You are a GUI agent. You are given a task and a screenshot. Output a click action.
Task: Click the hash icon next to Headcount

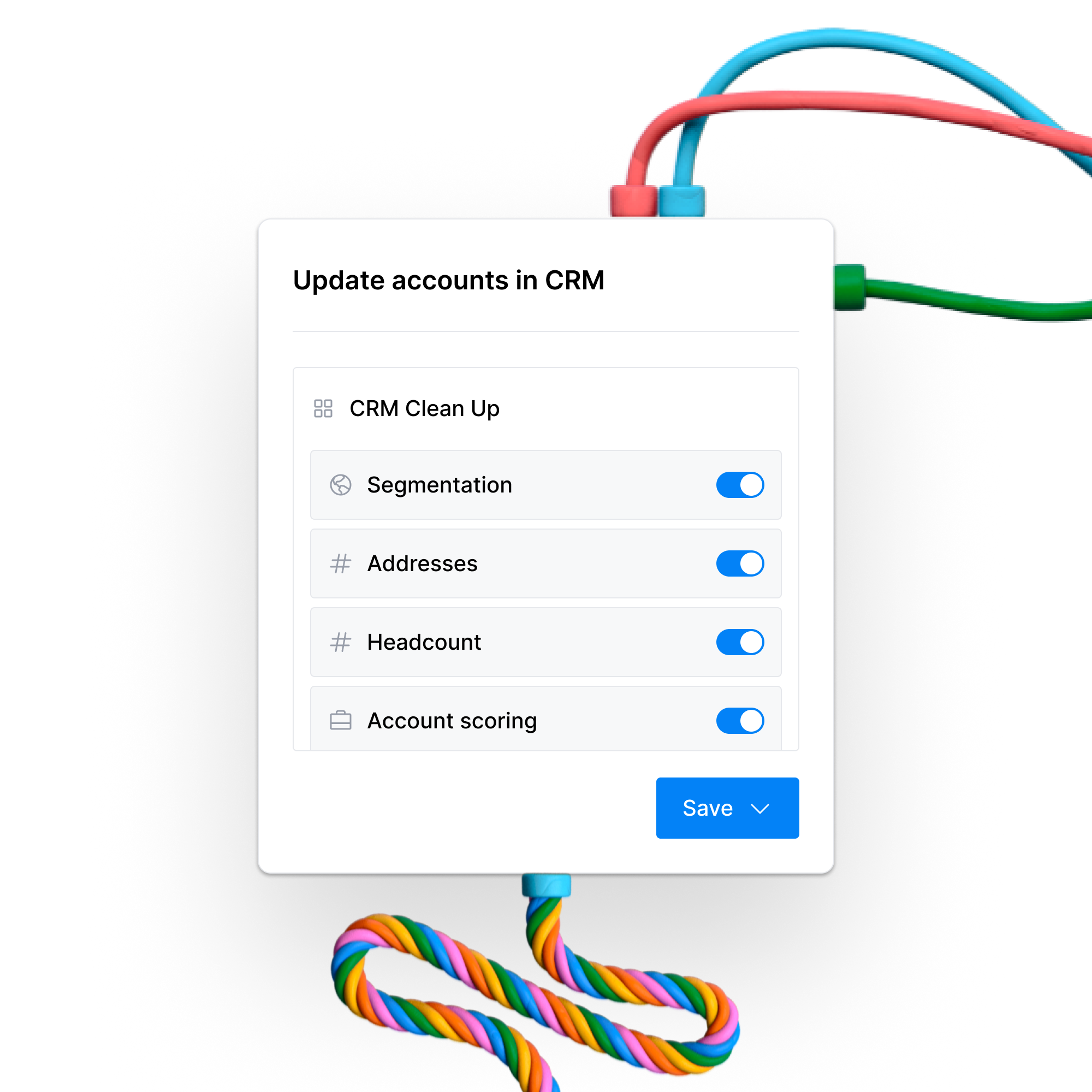click(x=340, y=642)
